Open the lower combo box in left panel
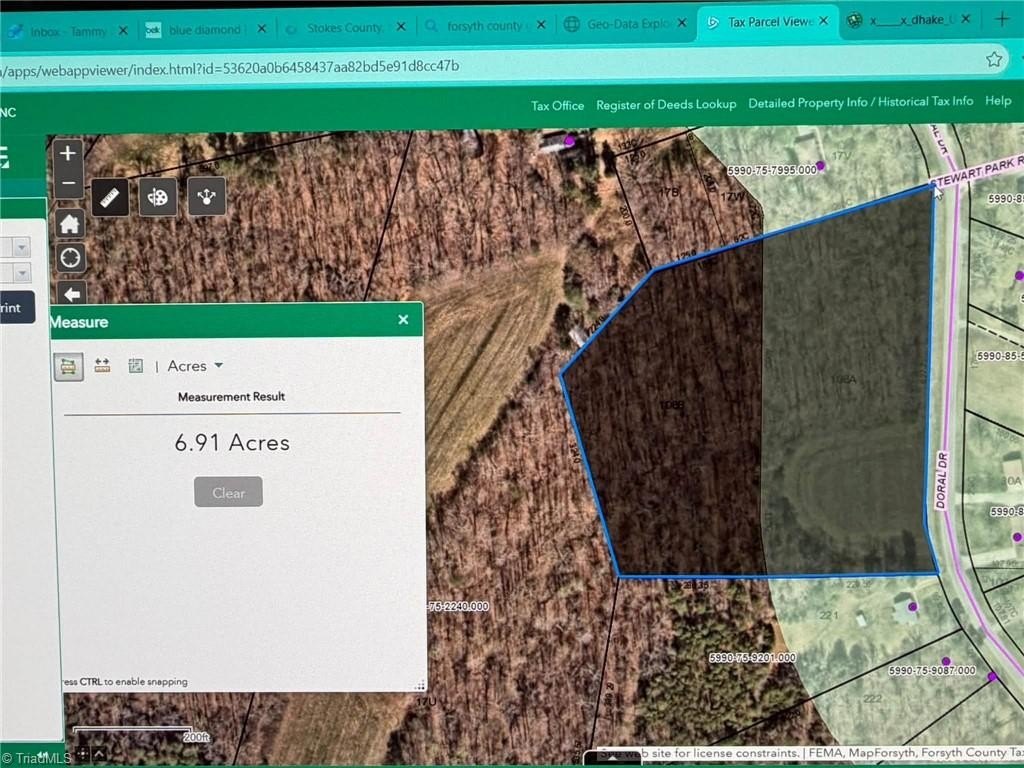Image resolution: width=1024 pixels, height=768 pixels. [15, 272]
